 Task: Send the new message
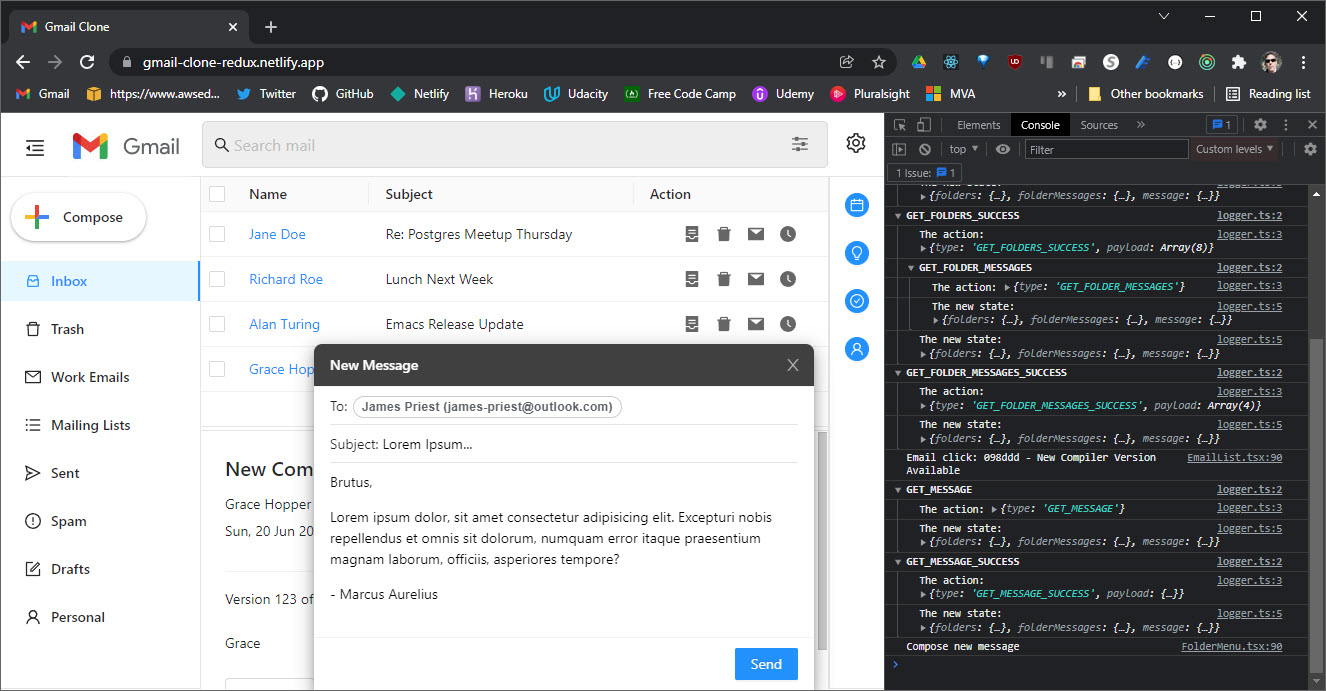point(766,664)
